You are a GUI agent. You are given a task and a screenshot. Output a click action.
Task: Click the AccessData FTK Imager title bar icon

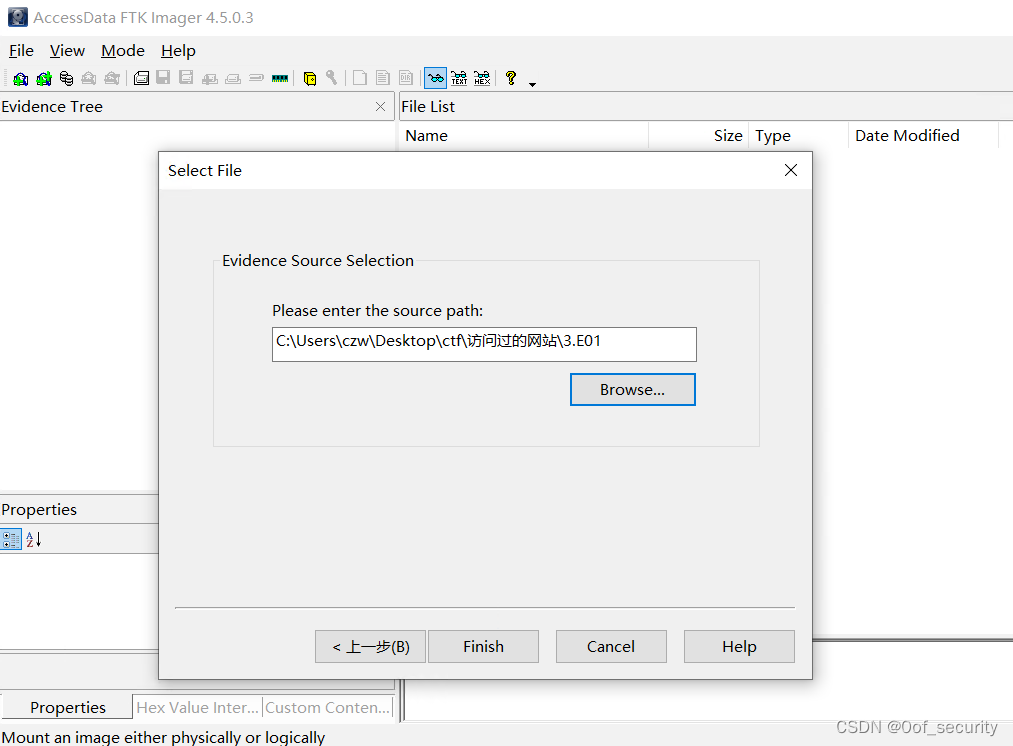[x=17, y=17]
